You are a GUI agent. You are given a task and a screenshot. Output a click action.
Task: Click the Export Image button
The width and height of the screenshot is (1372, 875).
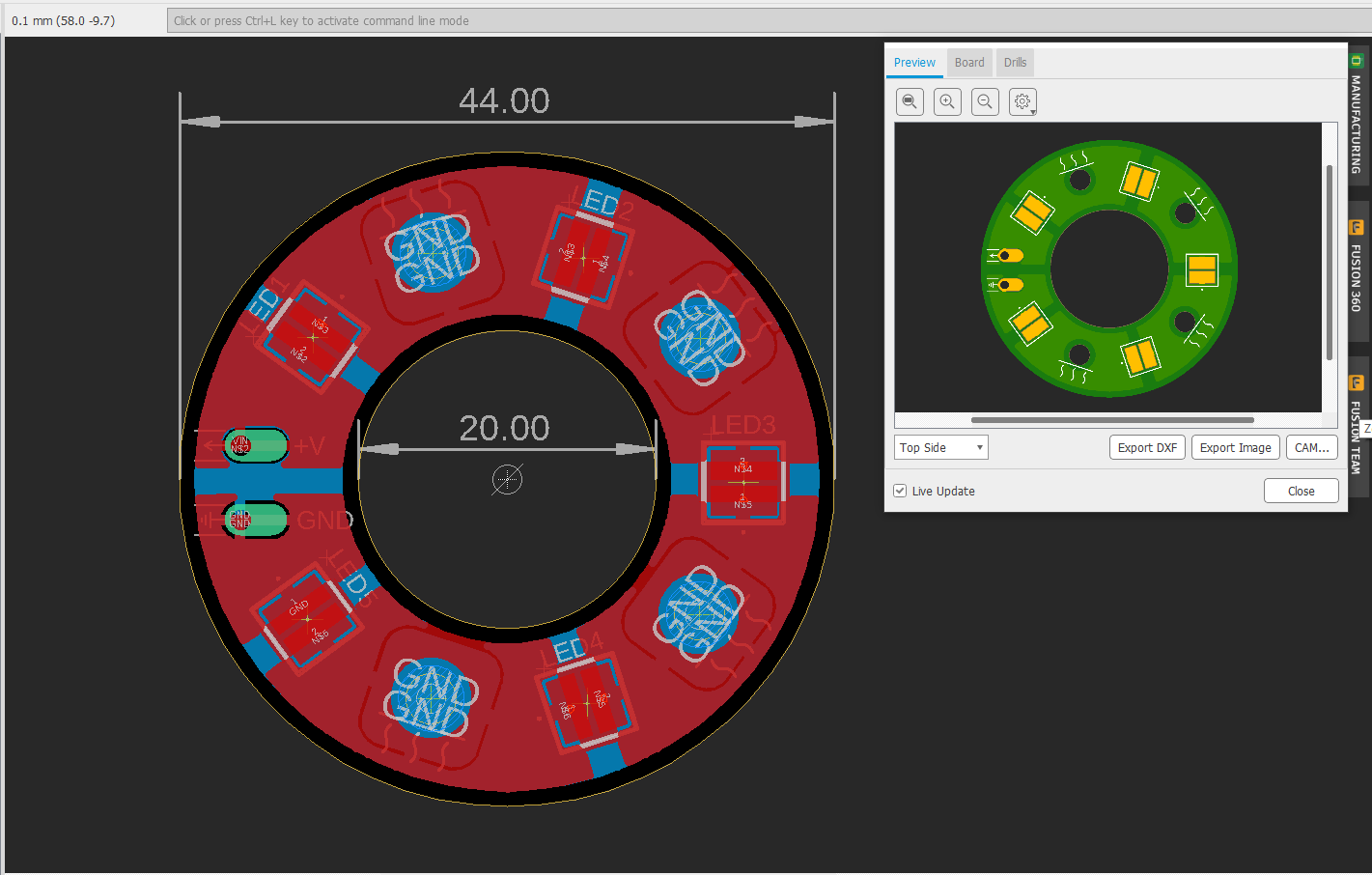click(x=1235, y=447)
